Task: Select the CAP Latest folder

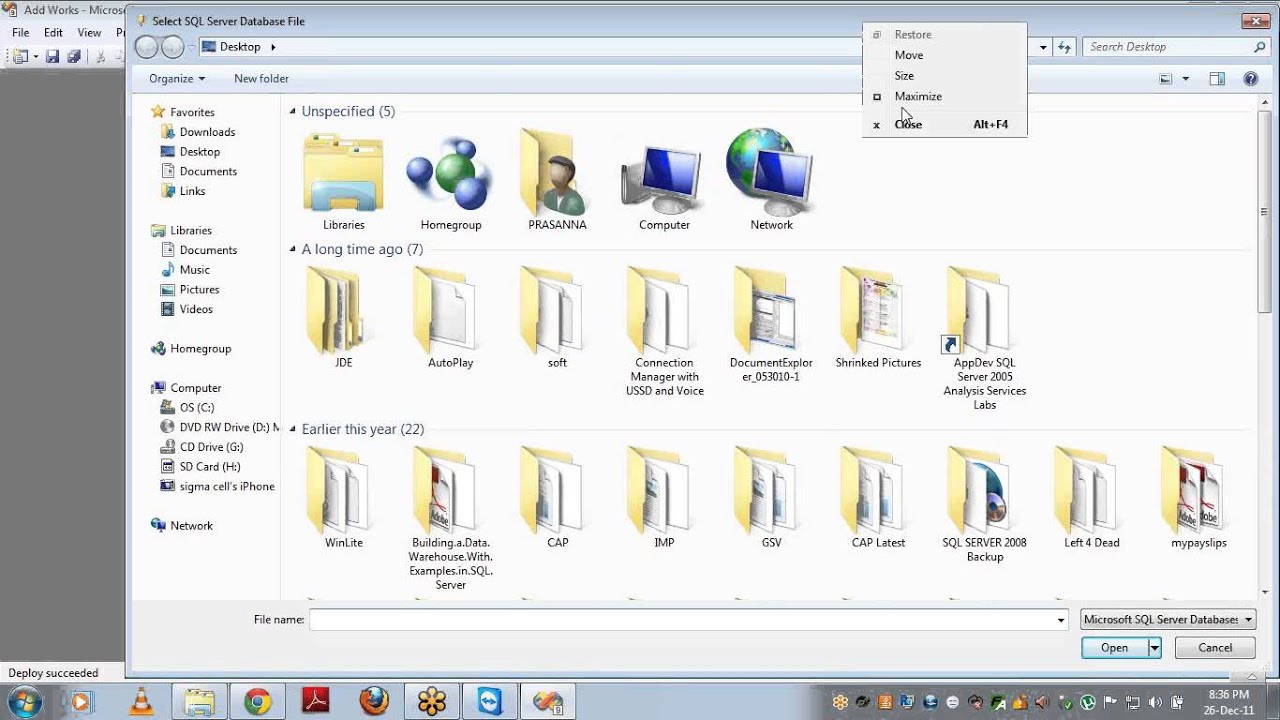Action: 878,498
